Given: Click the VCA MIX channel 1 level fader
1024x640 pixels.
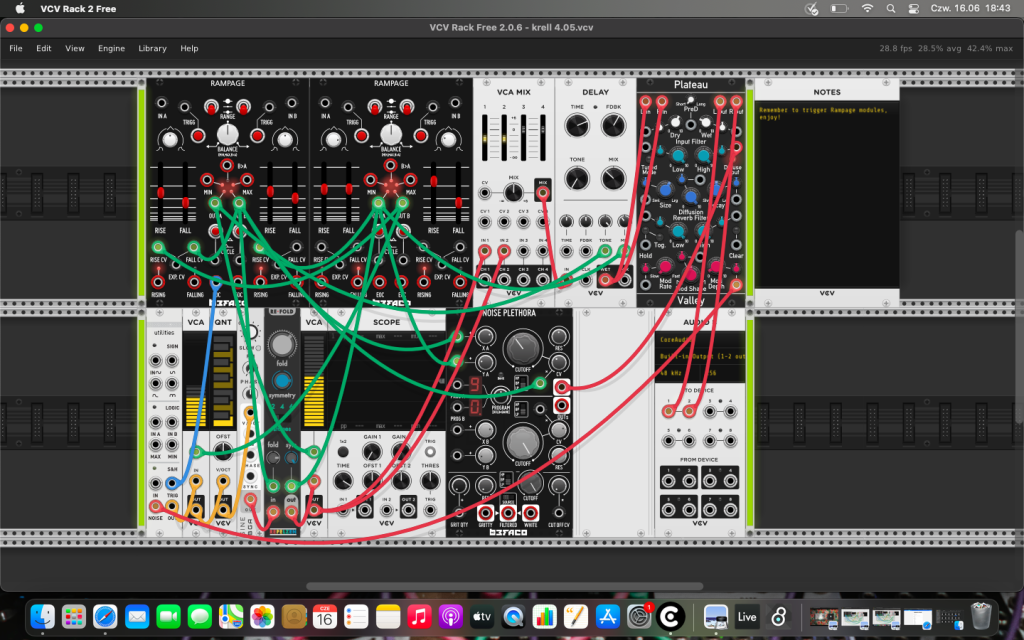Looking at the screenshot, I should point(485,138).
